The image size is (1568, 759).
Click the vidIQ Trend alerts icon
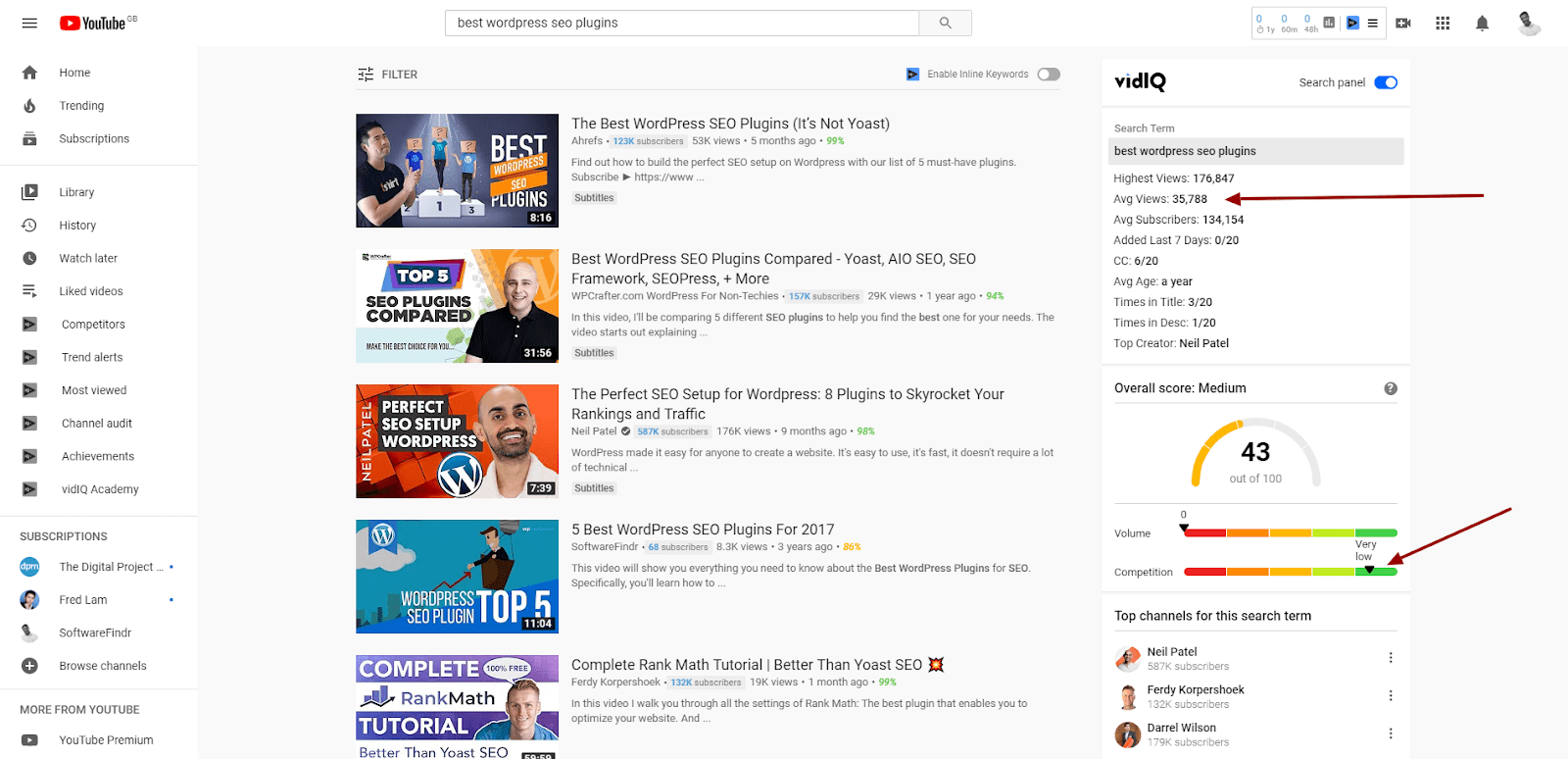tap(29, 357)
